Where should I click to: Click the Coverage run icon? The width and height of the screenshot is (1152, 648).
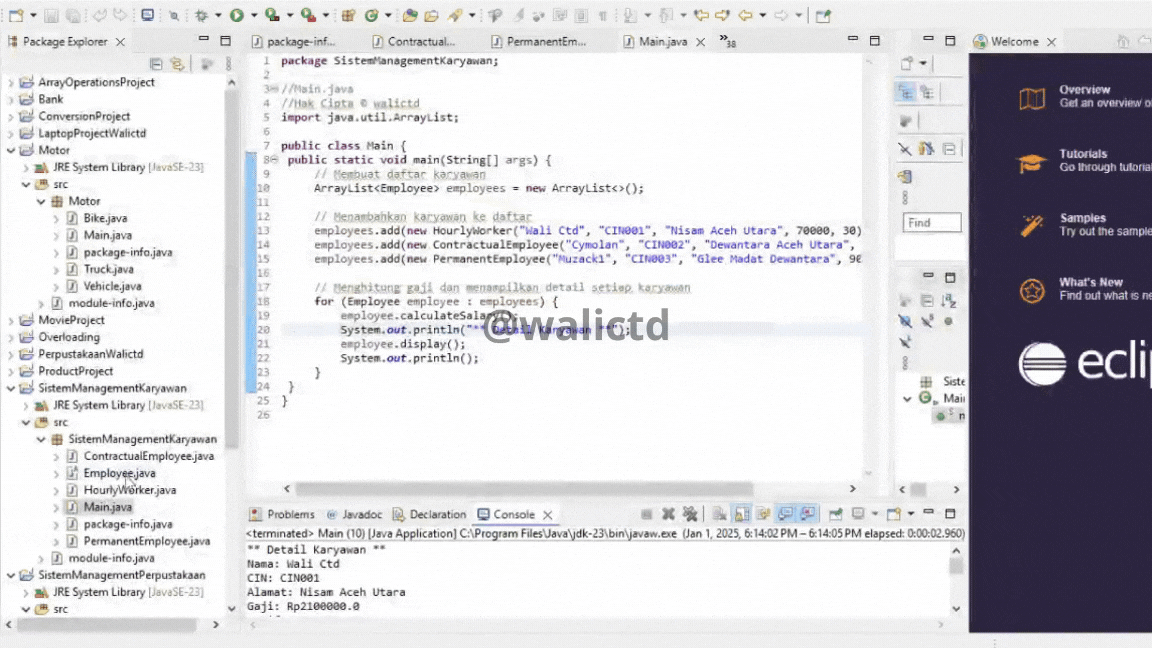[272, 15]
